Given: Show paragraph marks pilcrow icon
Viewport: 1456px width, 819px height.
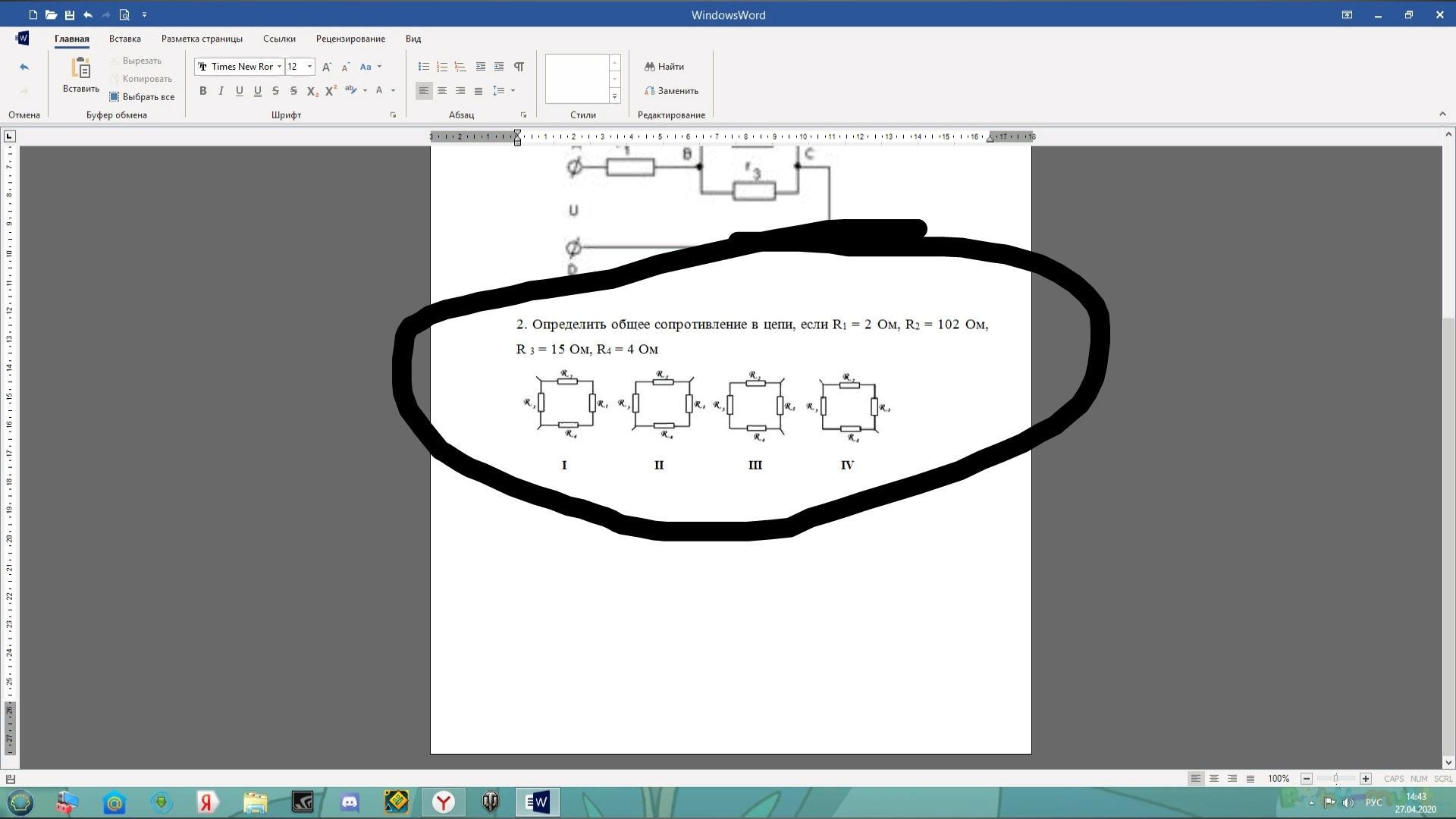Looking at the screenshot, I should click(x=519, y=67).
